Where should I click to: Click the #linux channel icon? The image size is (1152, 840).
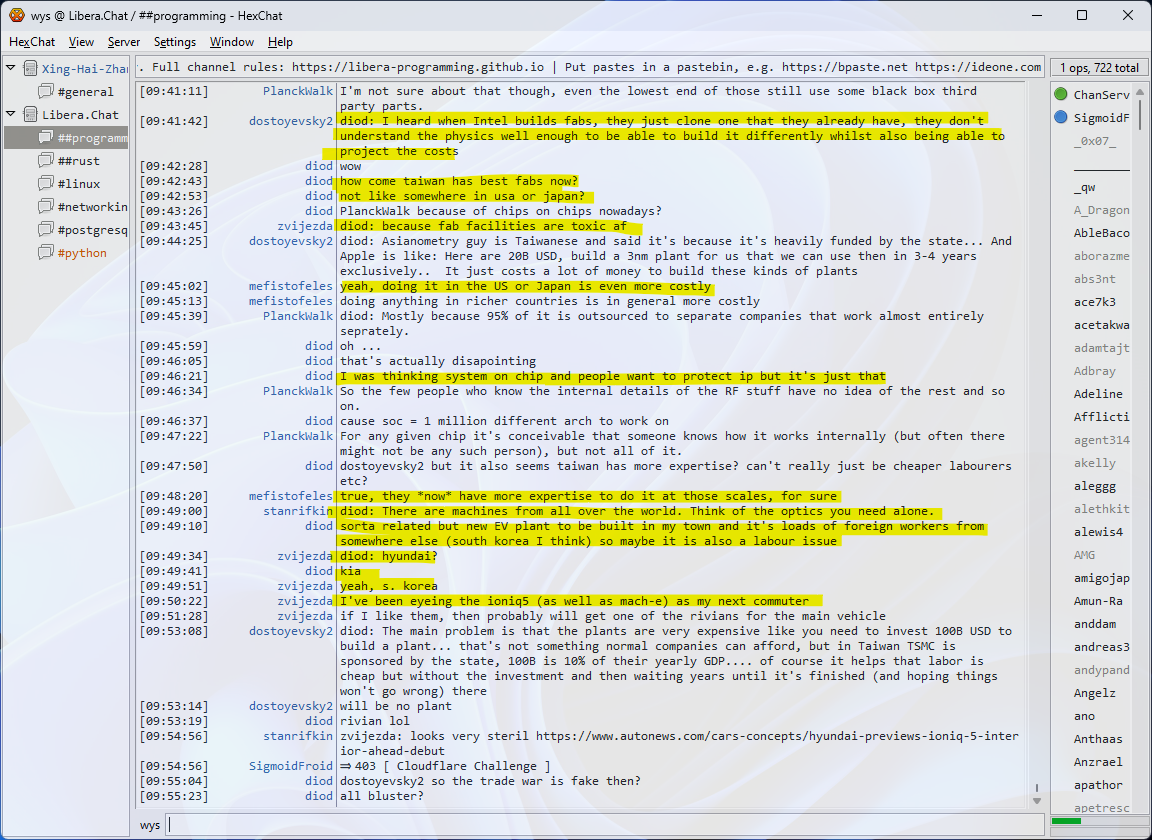46,184
